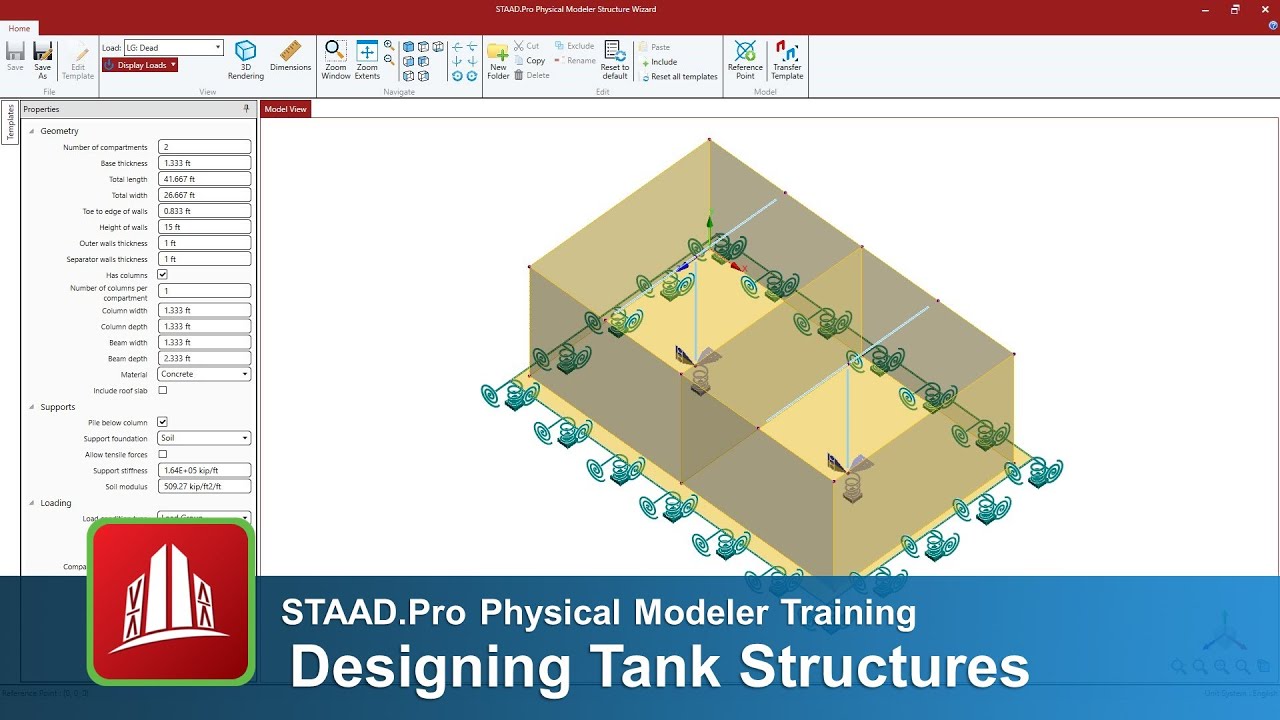
Task: Open the Material dropdown showing Concrete
Action: click(x=204, y=374)
